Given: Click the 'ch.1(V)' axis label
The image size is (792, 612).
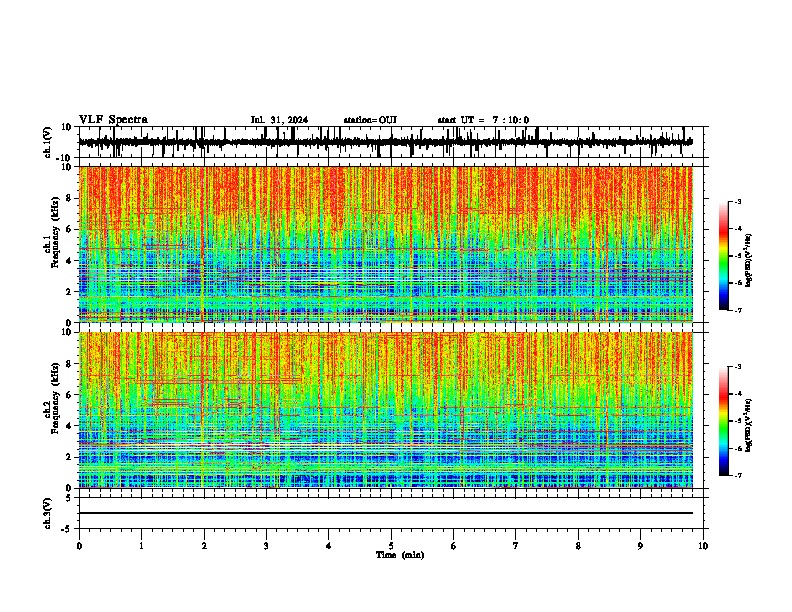Looking at the screenshot, I should (x=48, y=142).
